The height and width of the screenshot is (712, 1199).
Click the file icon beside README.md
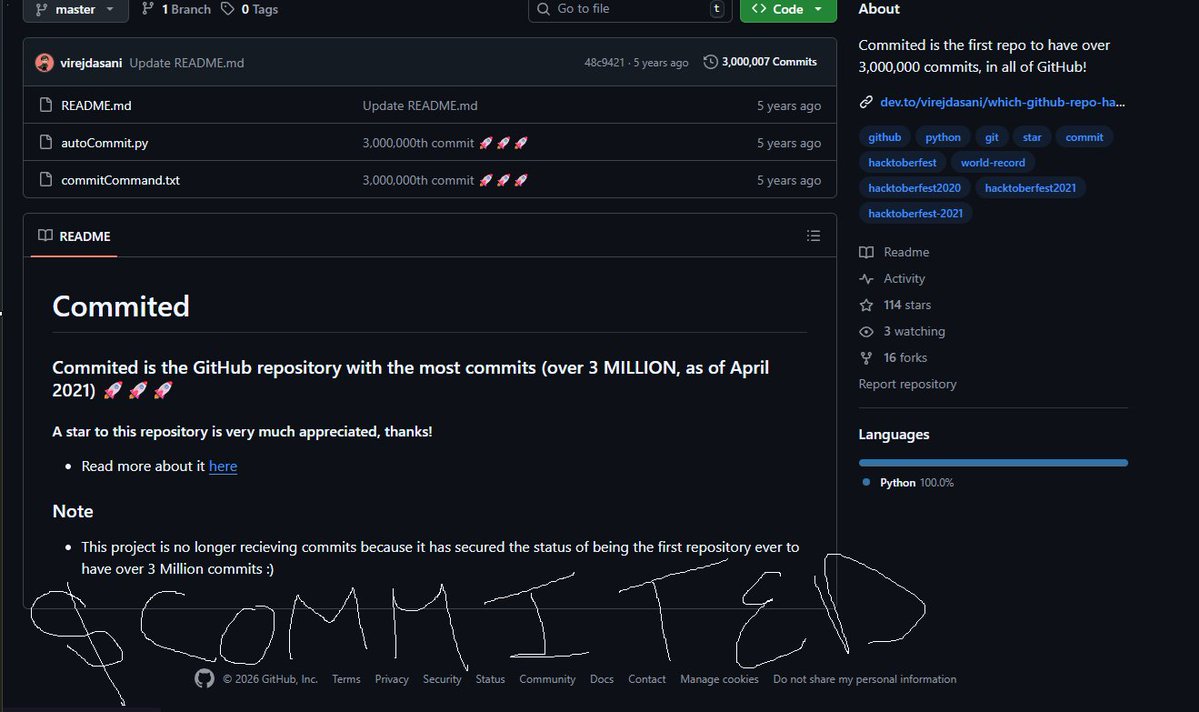click(x=46, y=105)
